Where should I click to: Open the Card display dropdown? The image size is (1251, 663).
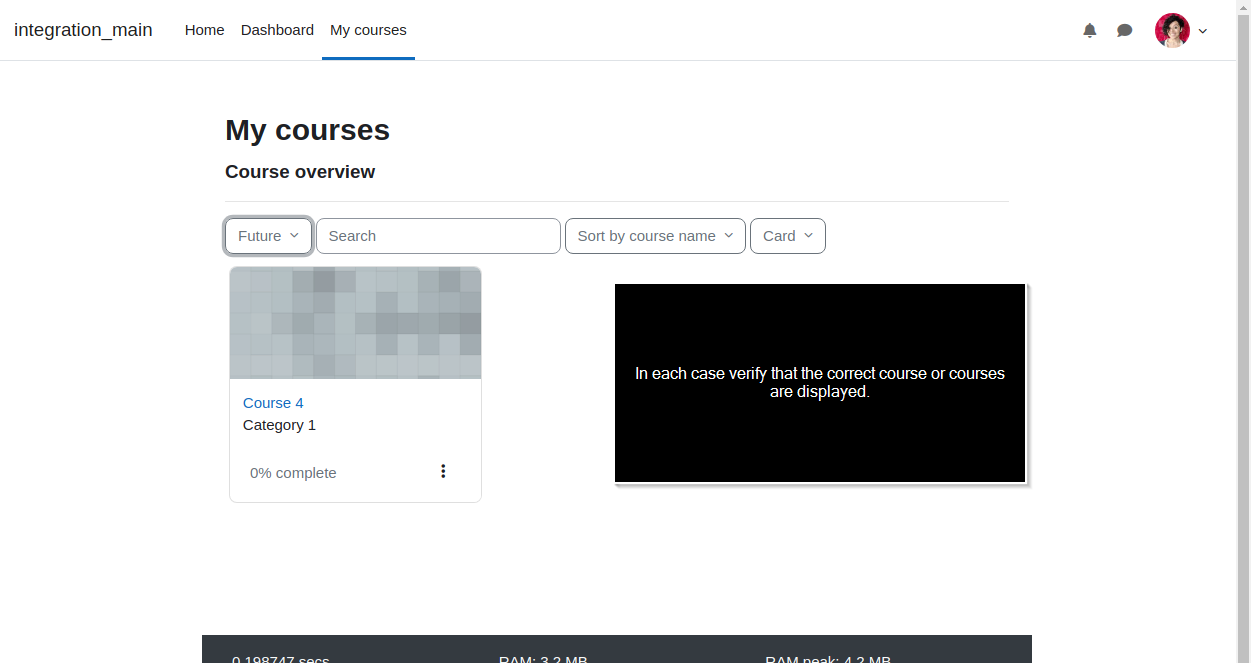tap(788, 236)
